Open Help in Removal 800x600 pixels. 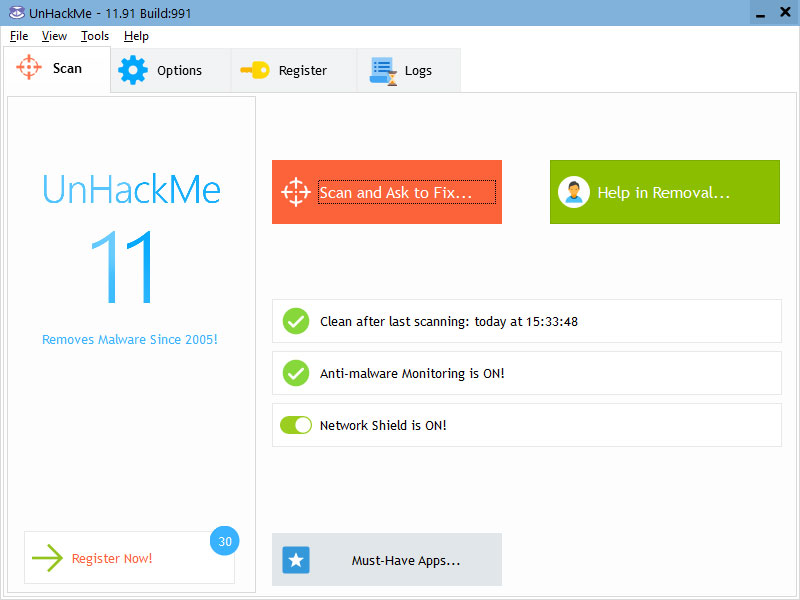[665, 192]
